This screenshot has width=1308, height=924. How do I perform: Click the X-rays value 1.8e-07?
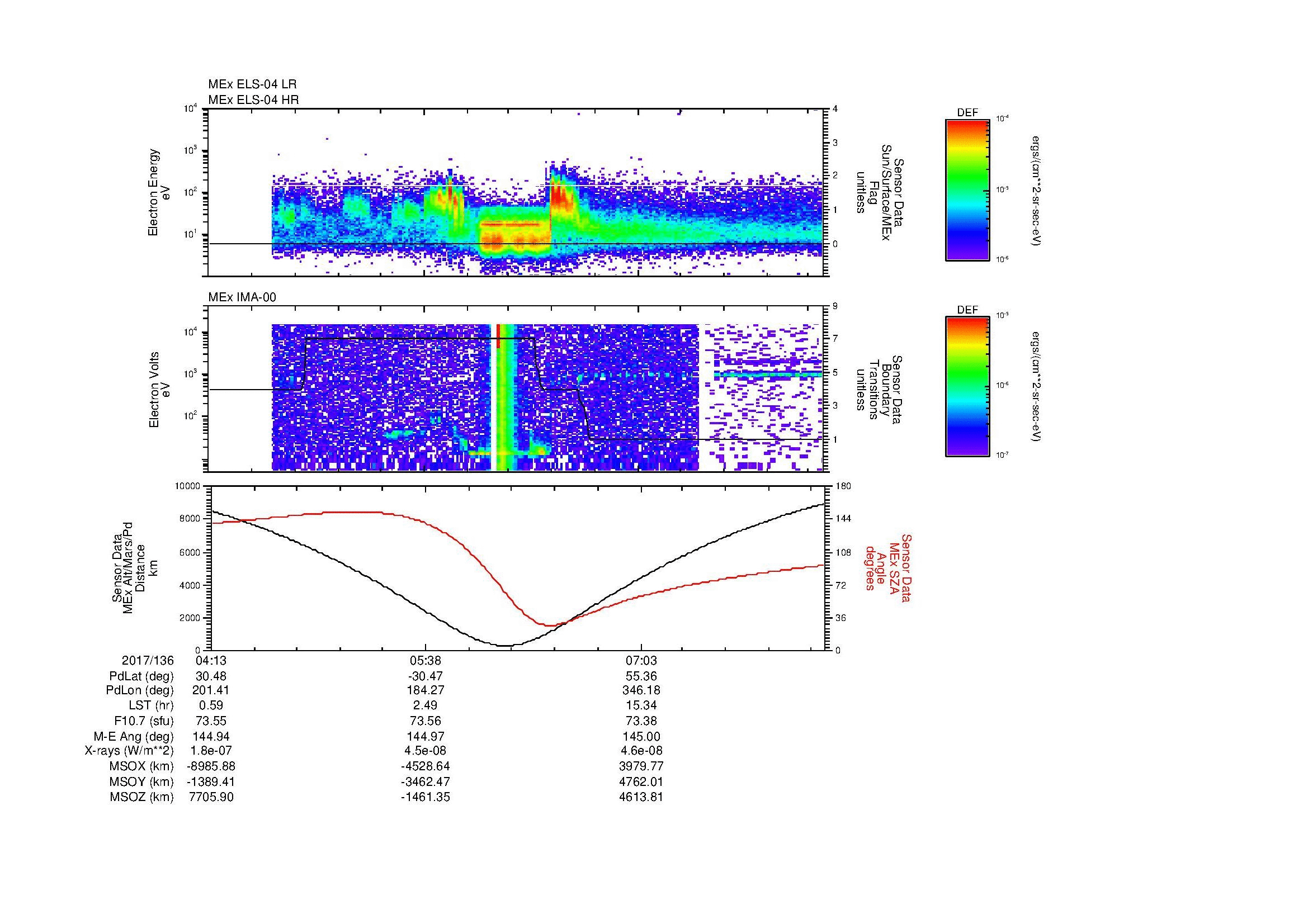(x=211, y=751)
